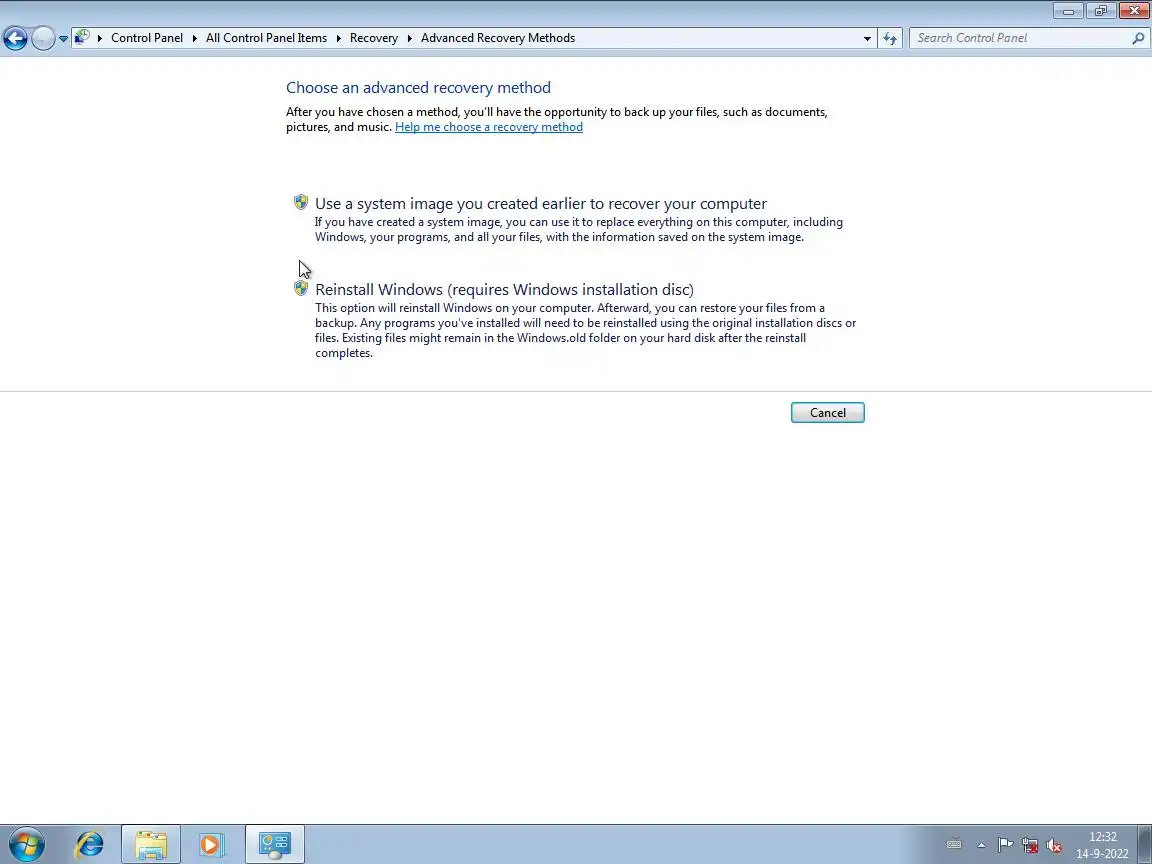Go back using the Back arrow button
1152x864 pixels.
click(x=15, y=38)
